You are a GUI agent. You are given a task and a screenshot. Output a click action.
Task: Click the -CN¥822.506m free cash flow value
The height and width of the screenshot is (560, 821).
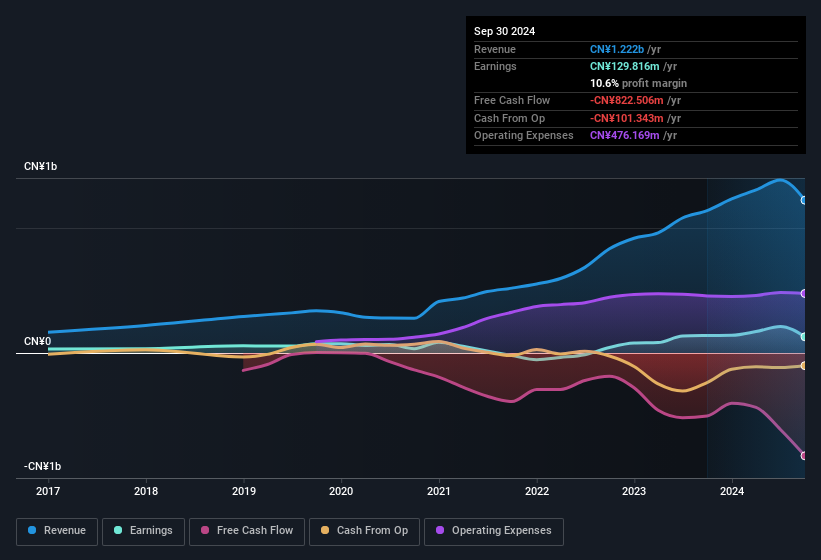(627, 100)
